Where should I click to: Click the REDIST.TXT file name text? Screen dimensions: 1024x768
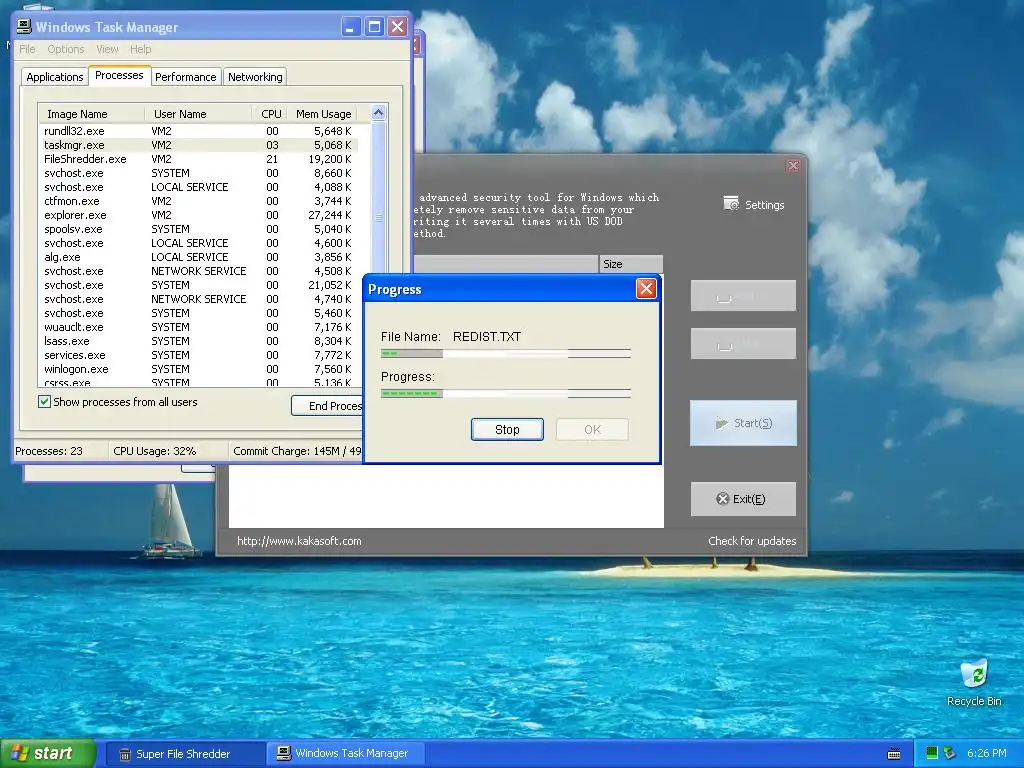point(487,336)
